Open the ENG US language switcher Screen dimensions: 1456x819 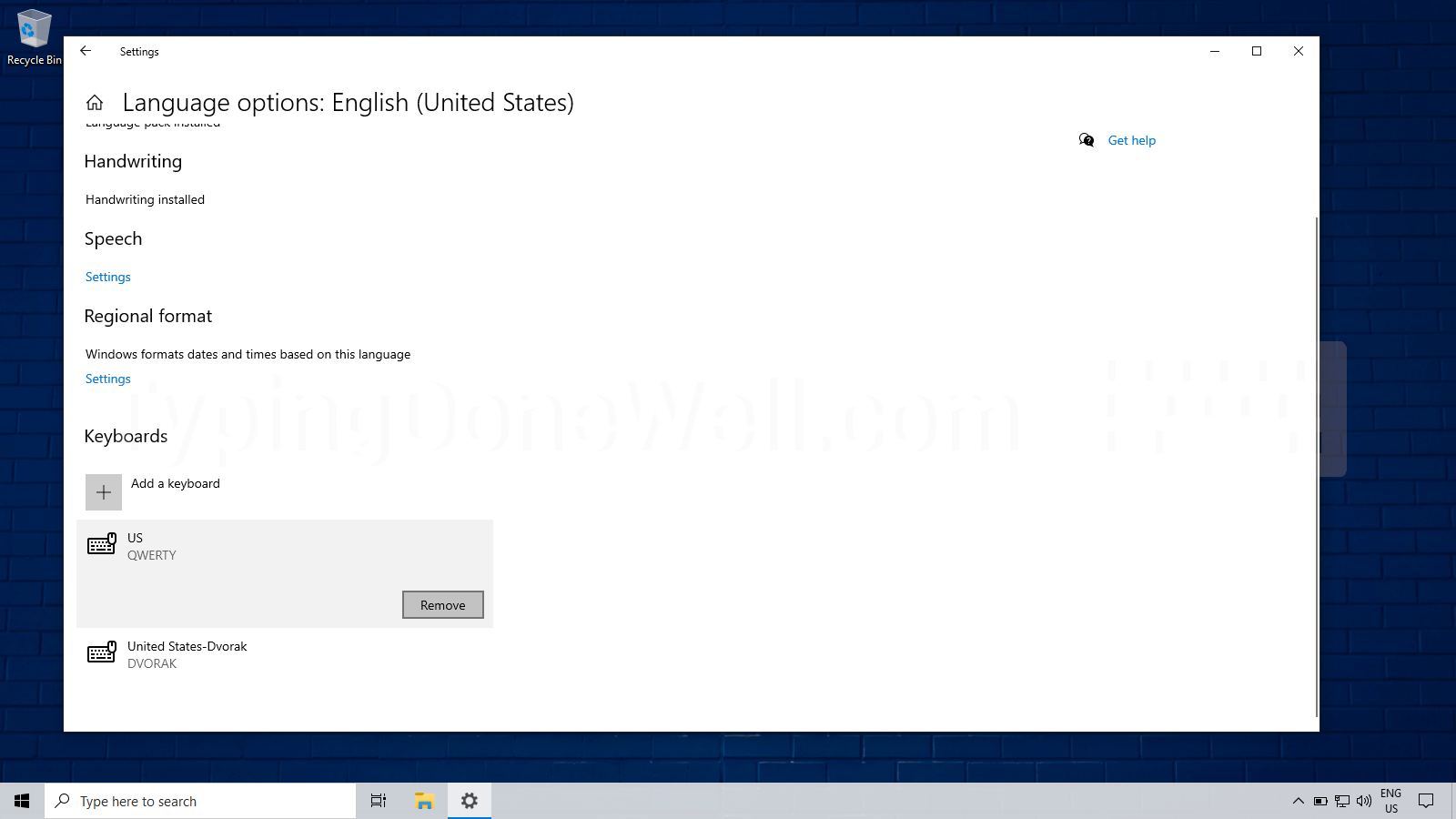click(1390, 801)
